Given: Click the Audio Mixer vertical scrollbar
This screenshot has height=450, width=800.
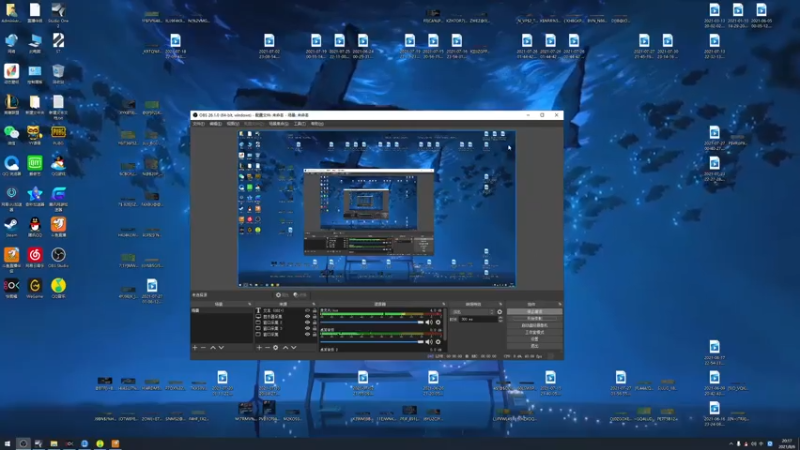Looking at the screenshot, I should [445, 324].
